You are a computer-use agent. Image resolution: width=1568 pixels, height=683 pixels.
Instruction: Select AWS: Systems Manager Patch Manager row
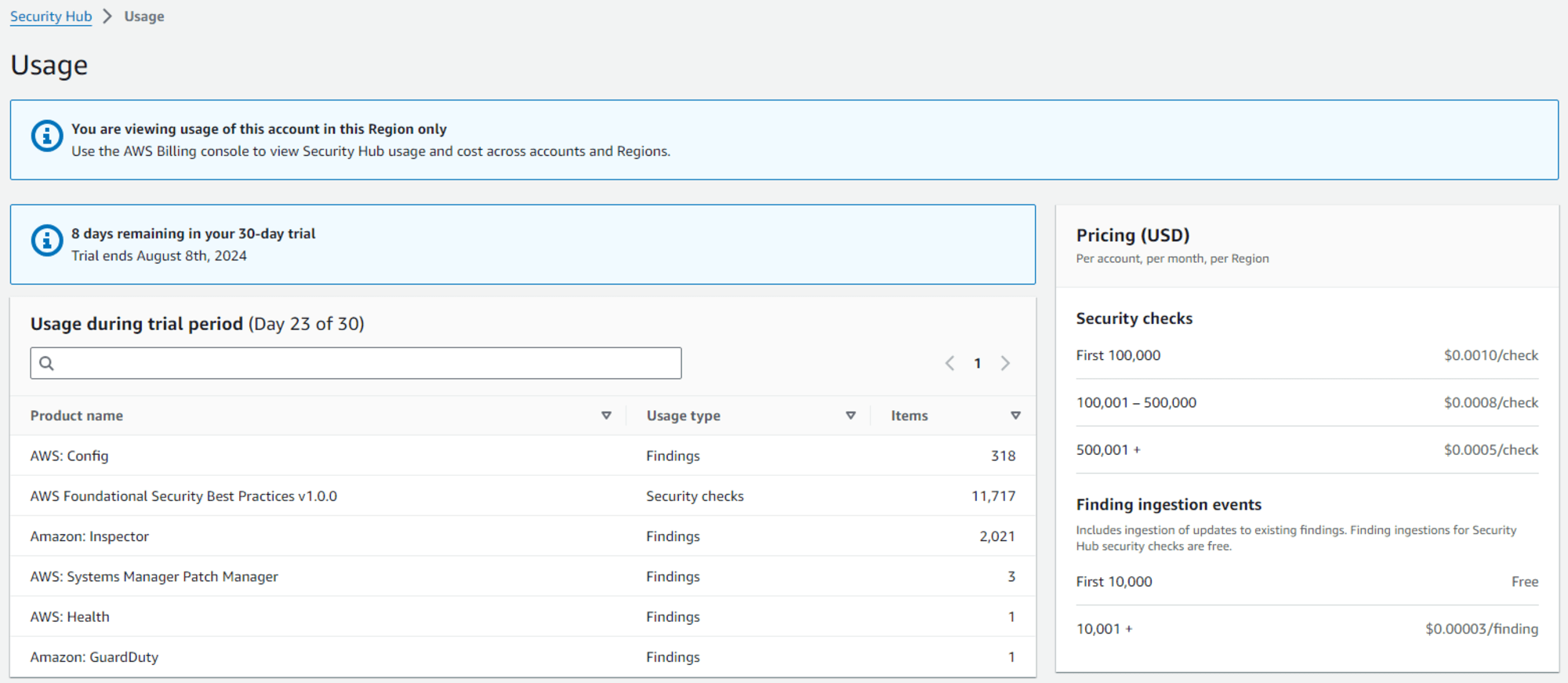pyautogui.click(x=523, y=576)
